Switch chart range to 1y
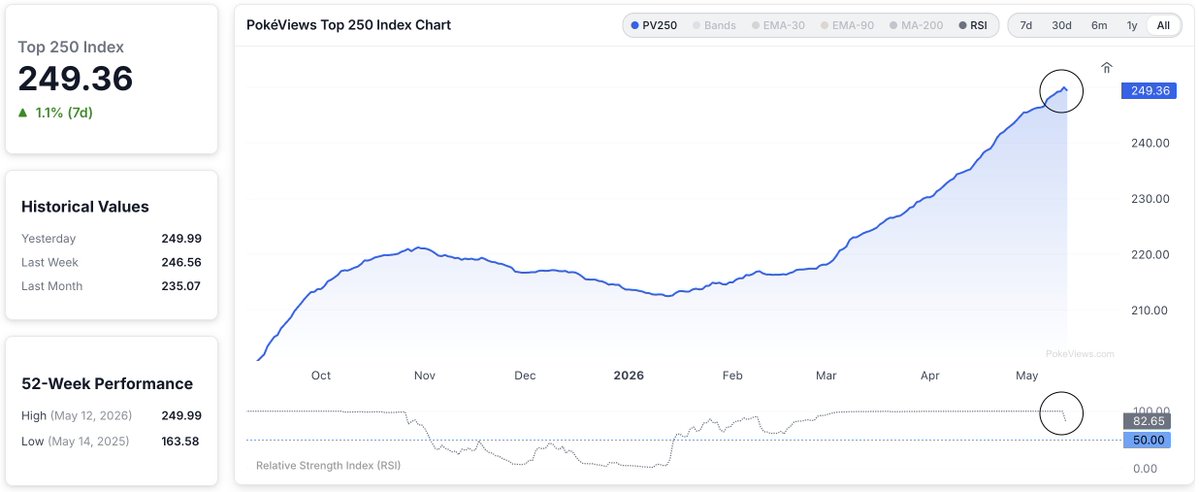 pos(1132,25)
